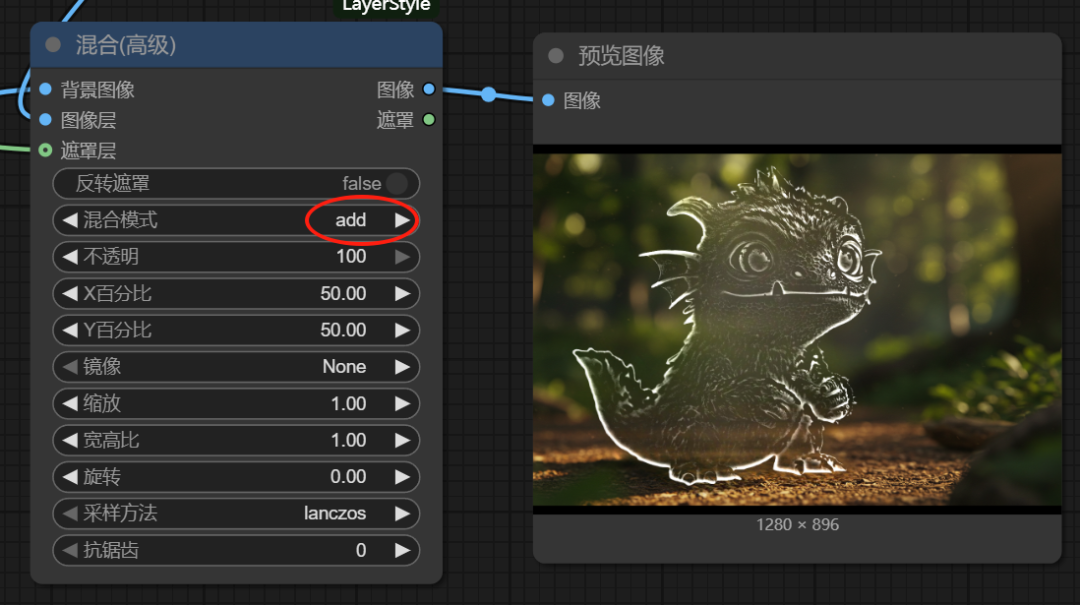Click the X百分比 value 50.00
The width and height of the screenshot is (1080, 605).
point(343,294)
